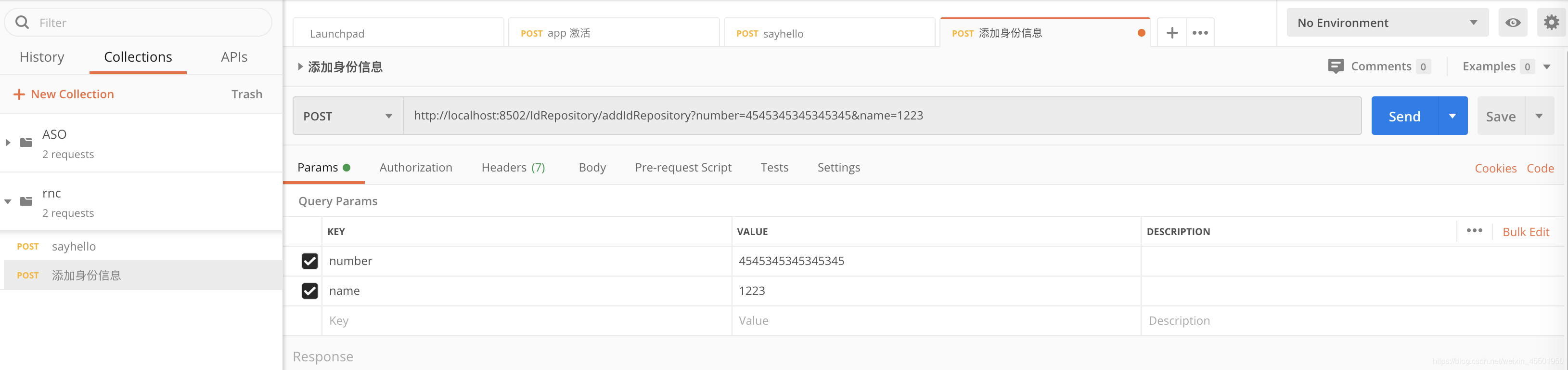Click the search magnifier icon in Filter
Image resolution: width=1568 pixels, height=370 pixels.
(x=22, y=23)
